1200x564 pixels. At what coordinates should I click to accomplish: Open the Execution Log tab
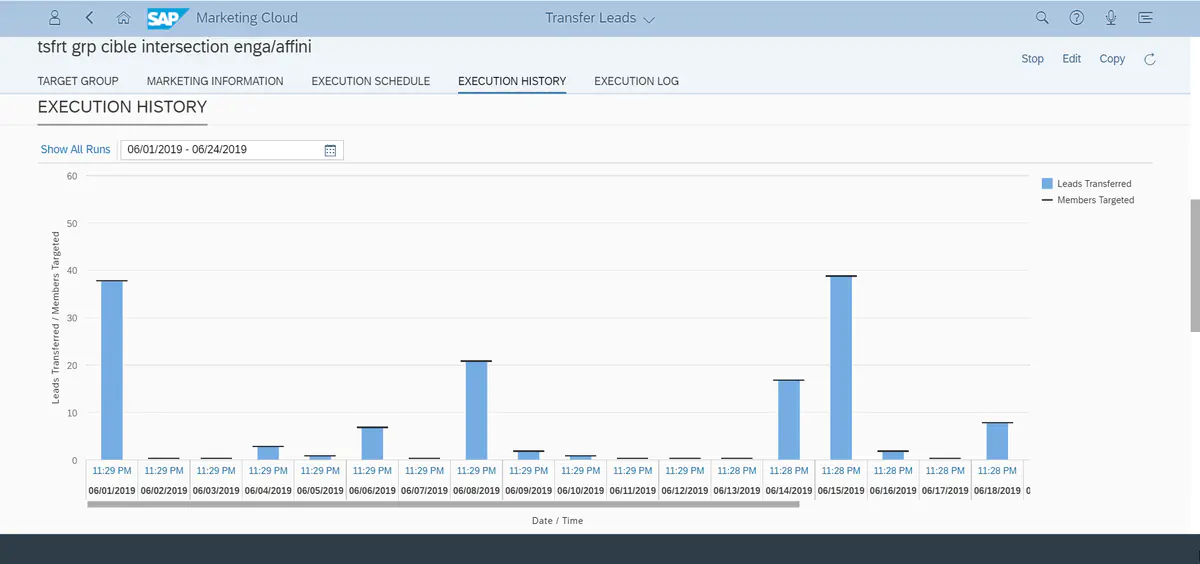click(x=636, y=81)
